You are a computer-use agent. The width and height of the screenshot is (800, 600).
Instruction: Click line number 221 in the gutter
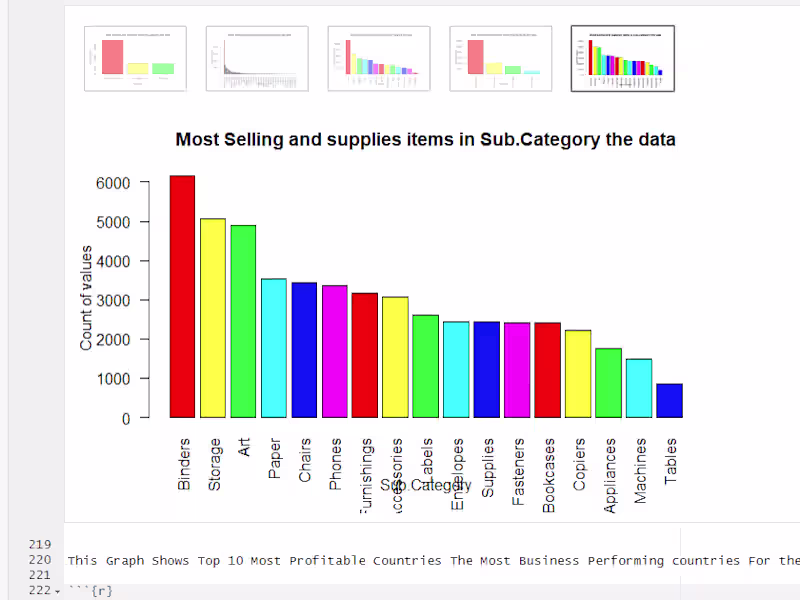tap(40, 575)
